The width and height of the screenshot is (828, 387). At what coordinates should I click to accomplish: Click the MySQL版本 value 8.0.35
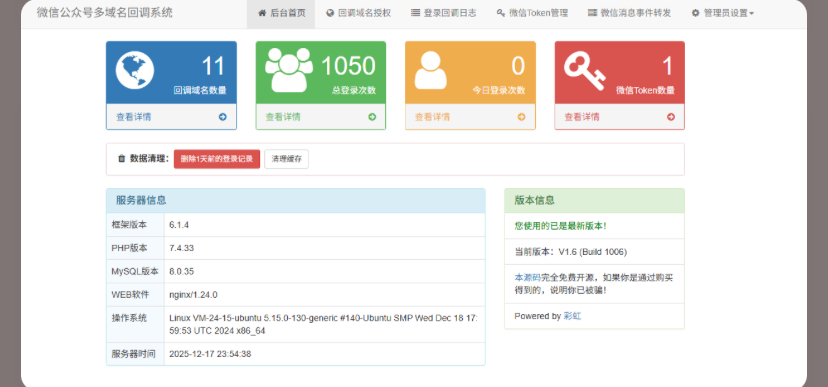(181, 271)
